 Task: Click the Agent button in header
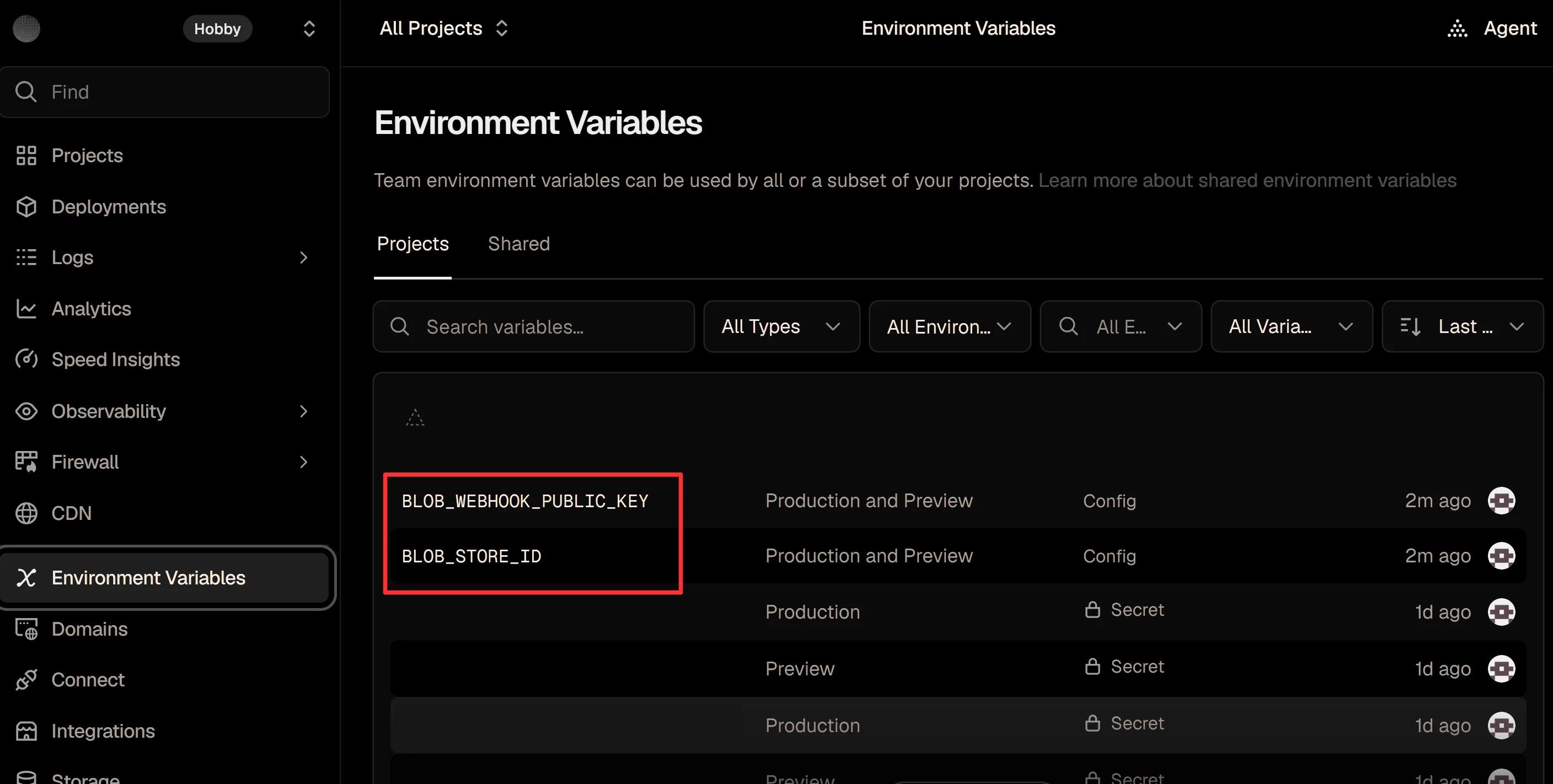(1491, 28)
